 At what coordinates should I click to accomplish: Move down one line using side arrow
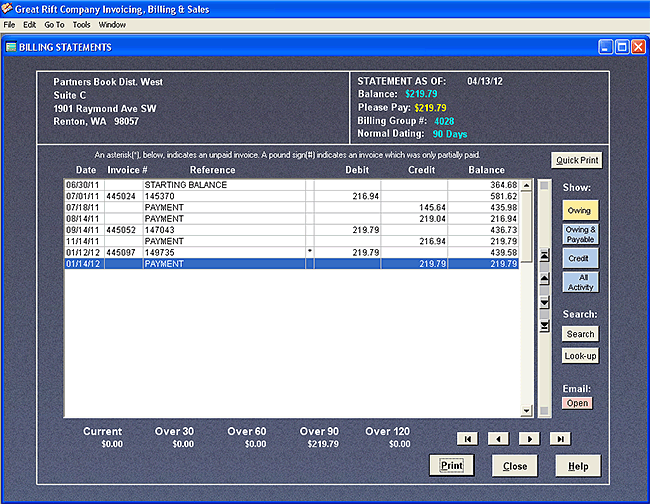(544, 302)
